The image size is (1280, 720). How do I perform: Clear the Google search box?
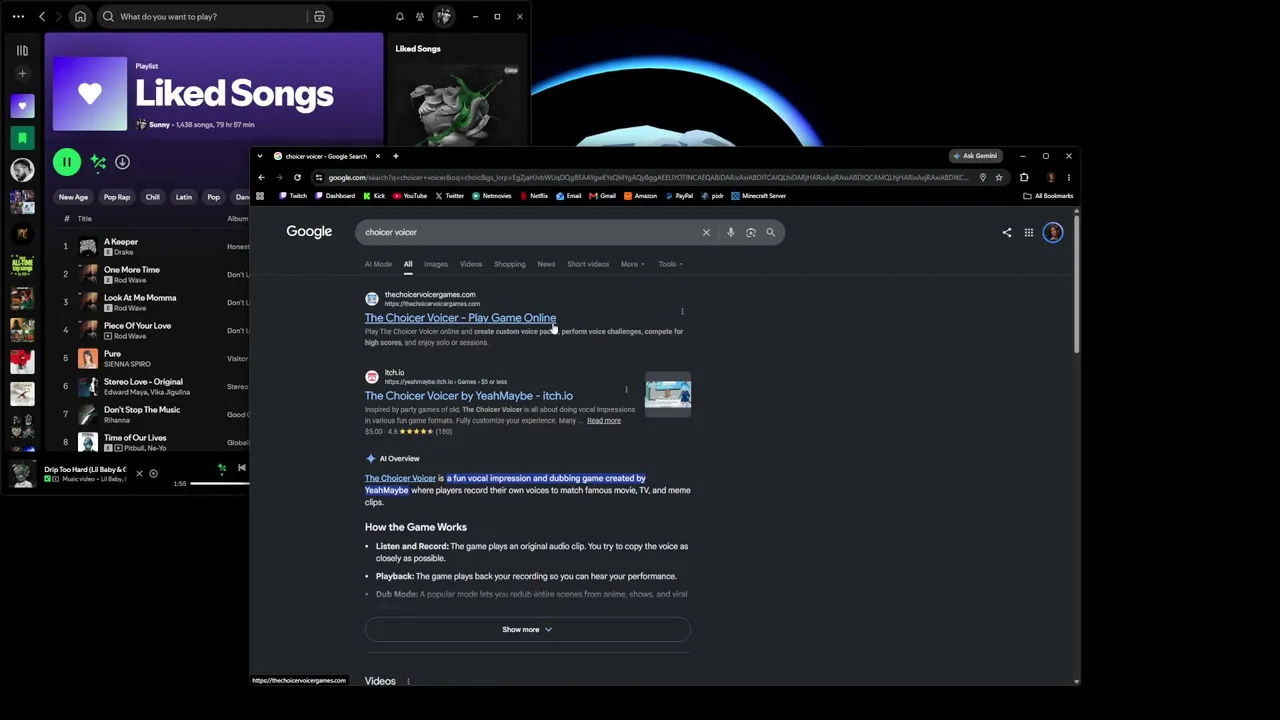pyautogui.click(x=706, y=232)
